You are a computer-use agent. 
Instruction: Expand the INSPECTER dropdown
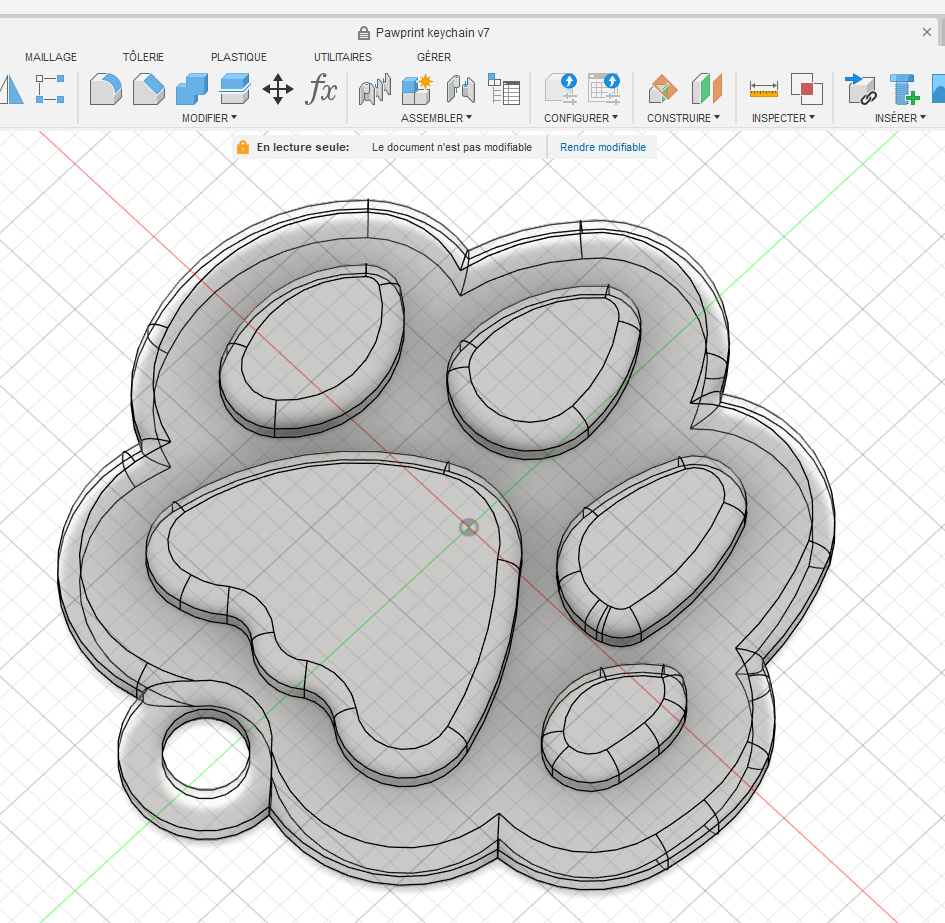(783, 118)
